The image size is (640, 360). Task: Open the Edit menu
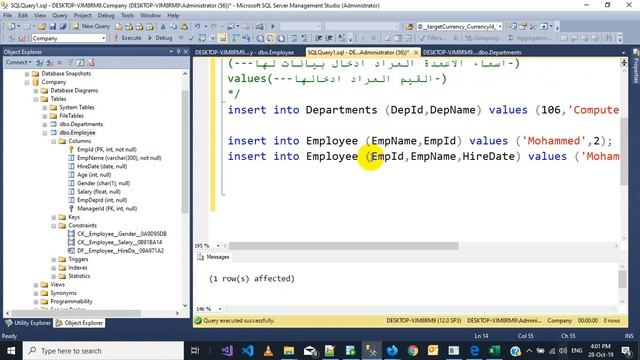[x=23, y=16]
